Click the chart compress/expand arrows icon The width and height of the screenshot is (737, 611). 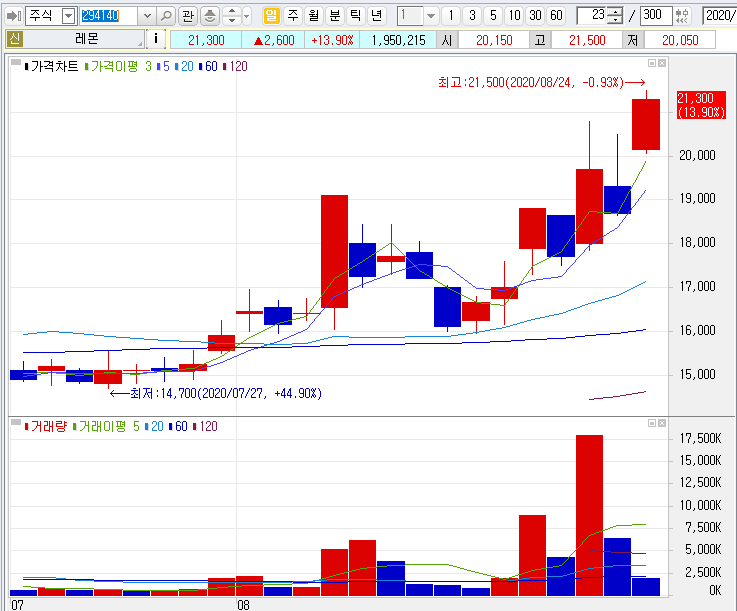[682, 16]
